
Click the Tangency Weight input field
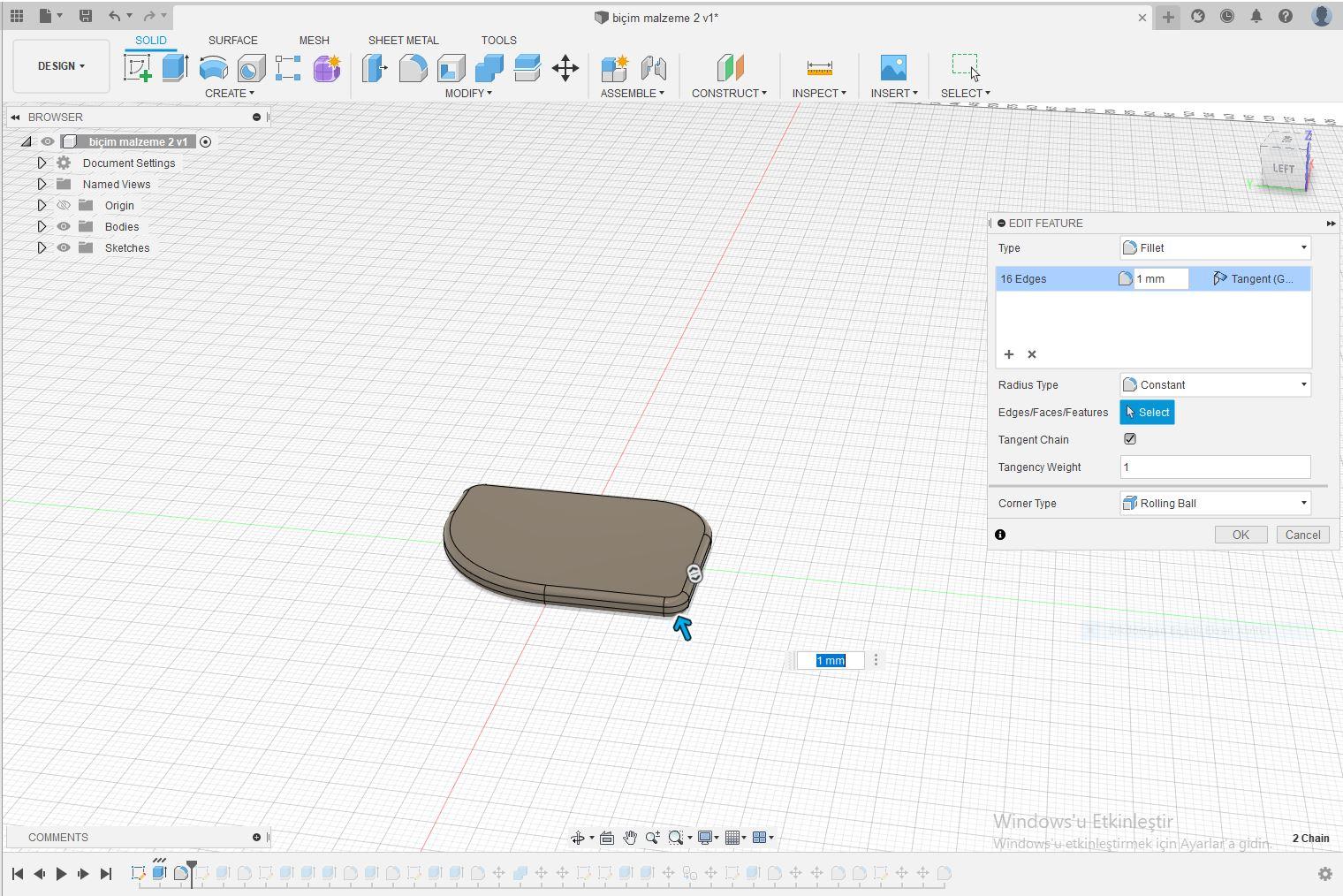pos(1215,467)
